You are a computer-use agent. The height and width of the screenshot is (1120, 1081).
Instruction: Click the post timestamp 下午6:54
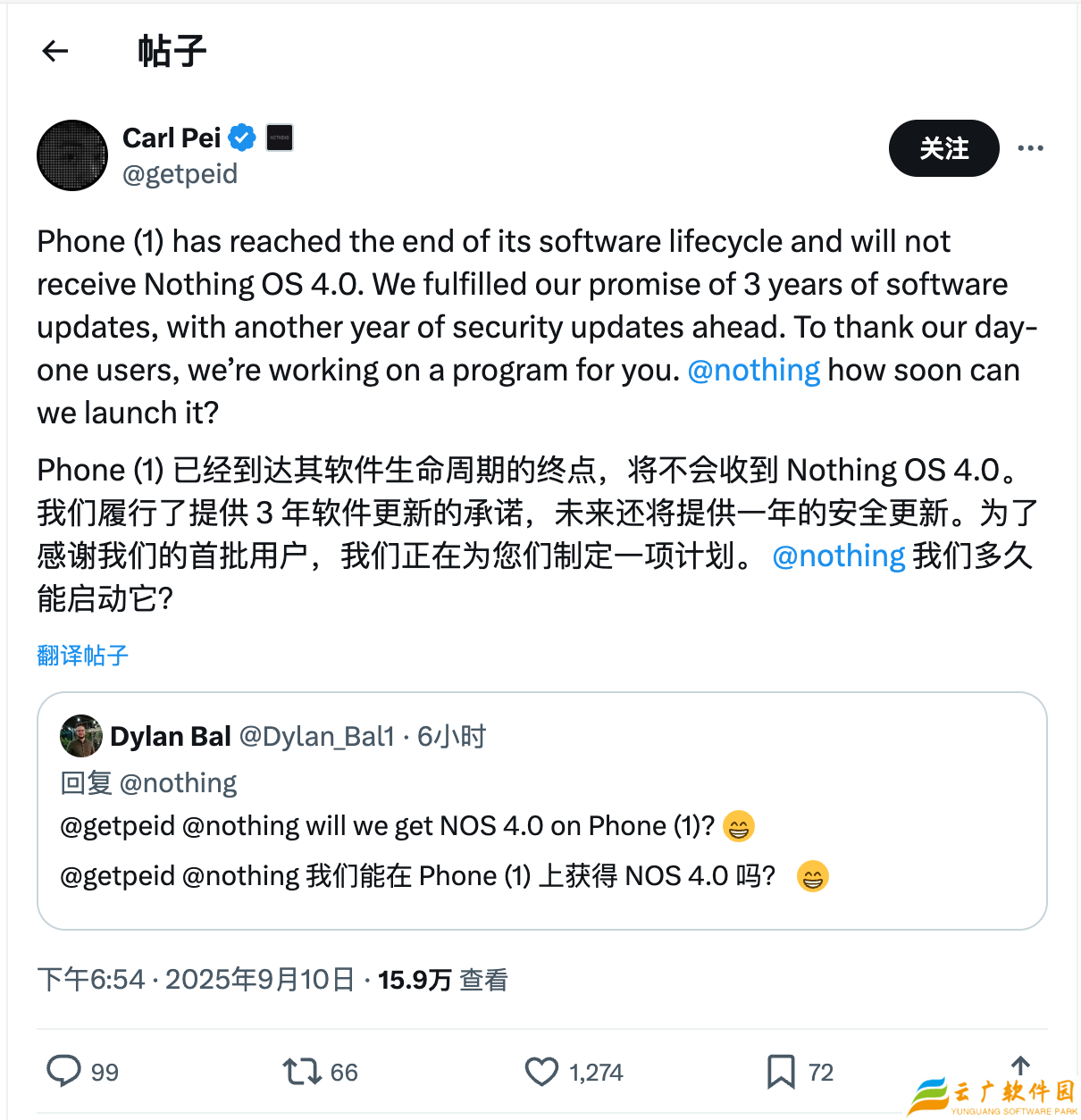91,980
